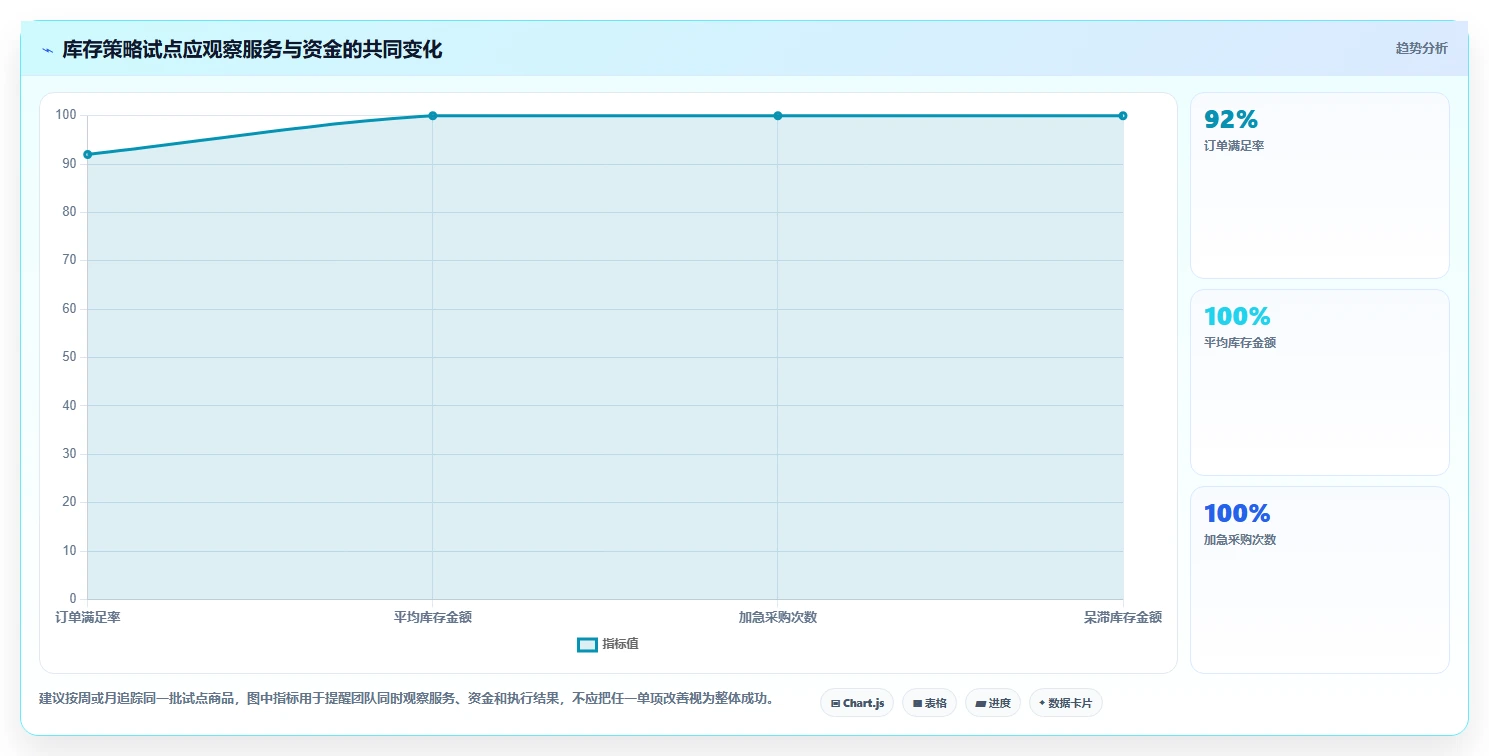Open the 100% 加急采购次数 card
This screenshot has width=1489, height=756.
[x=1319, y=580]
